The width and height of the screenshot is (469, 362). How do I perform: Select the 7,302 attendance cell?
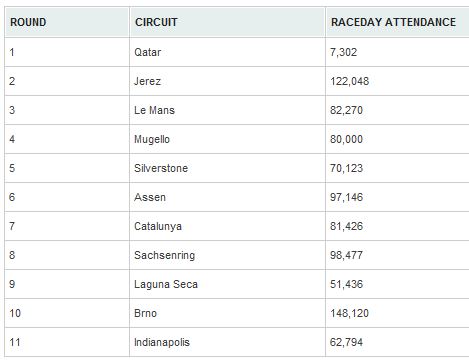tap(397, 52)
